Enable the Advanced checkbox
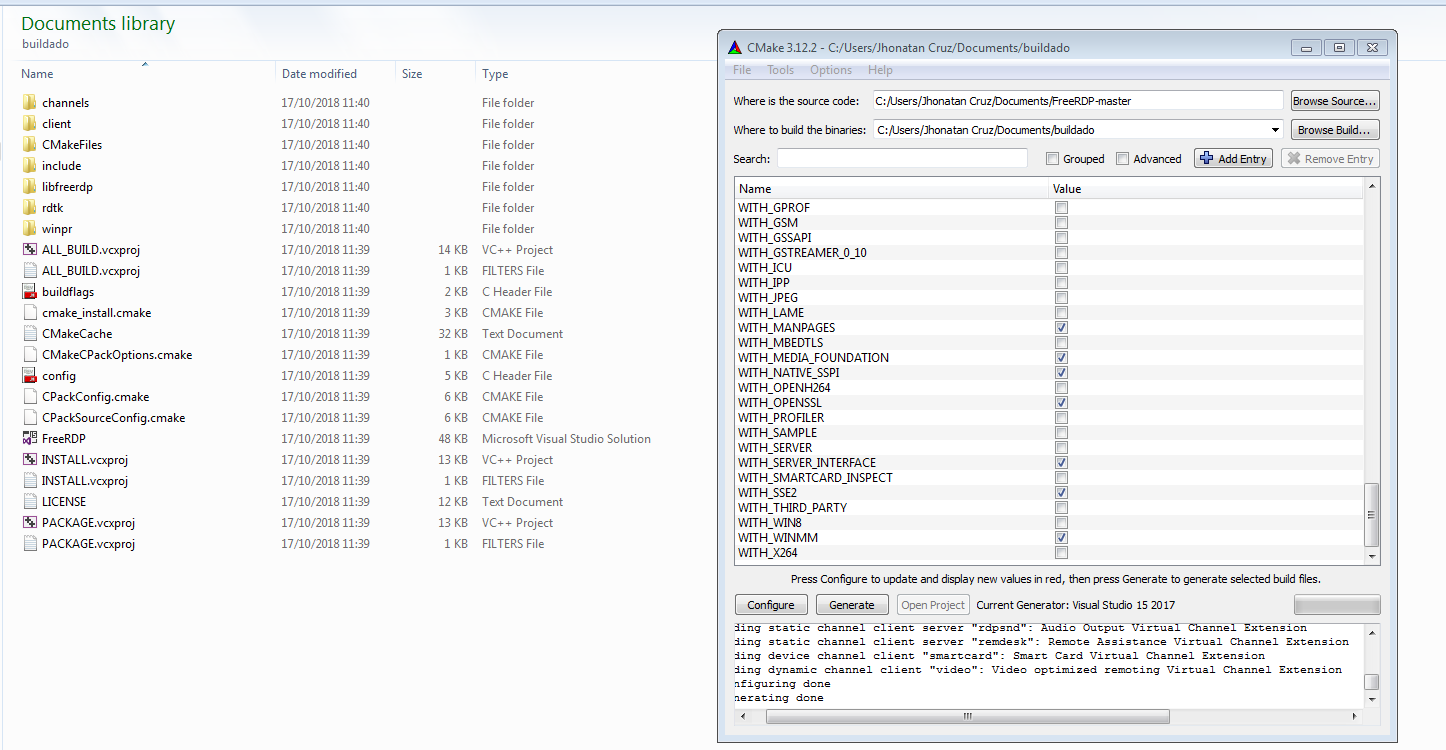 pyautogui.click(x=1122, y=158)
